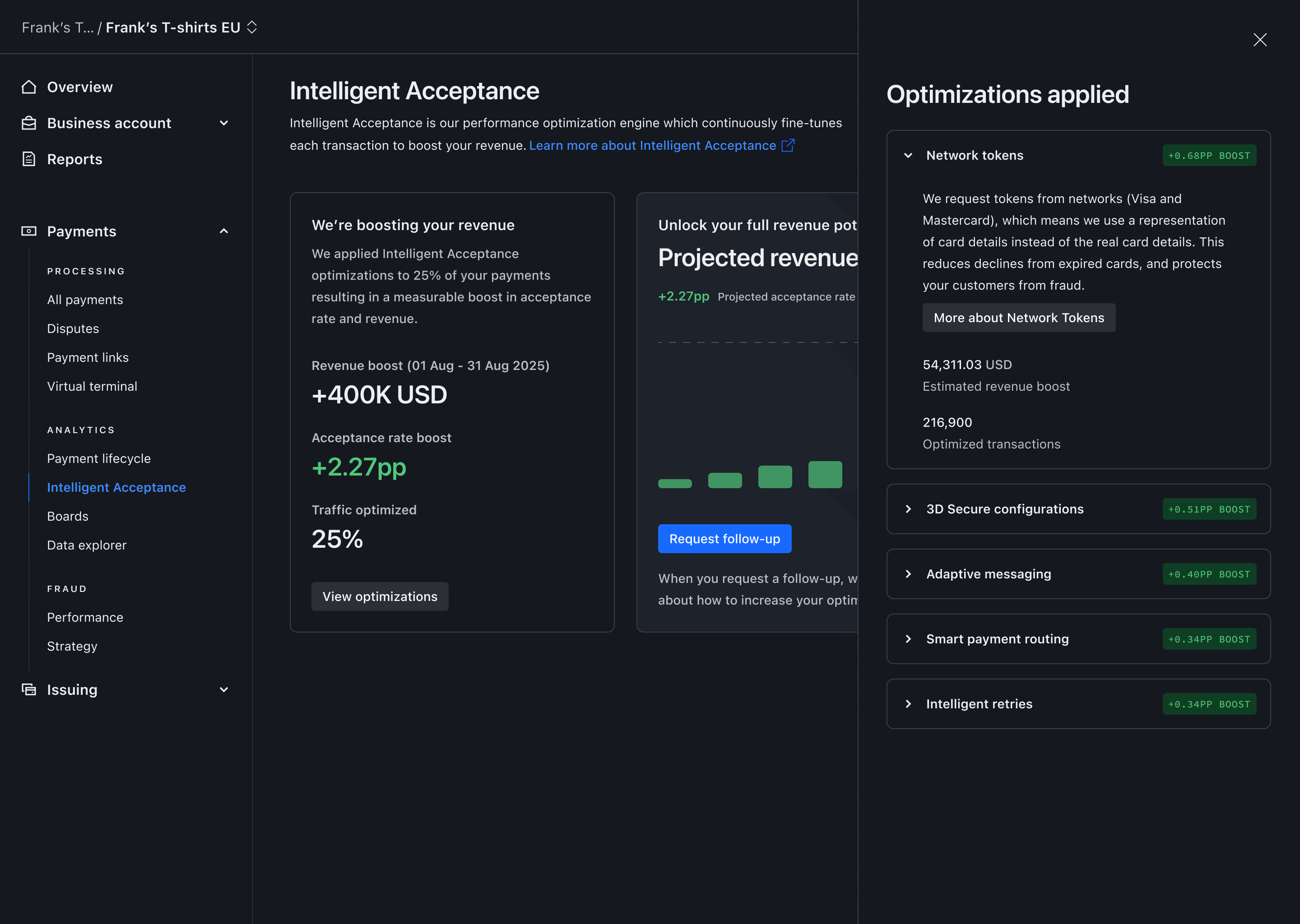Click Frank's T... parent breadcrumb
Viewport: 1300px width, 924px height.
tap(57, 28)
